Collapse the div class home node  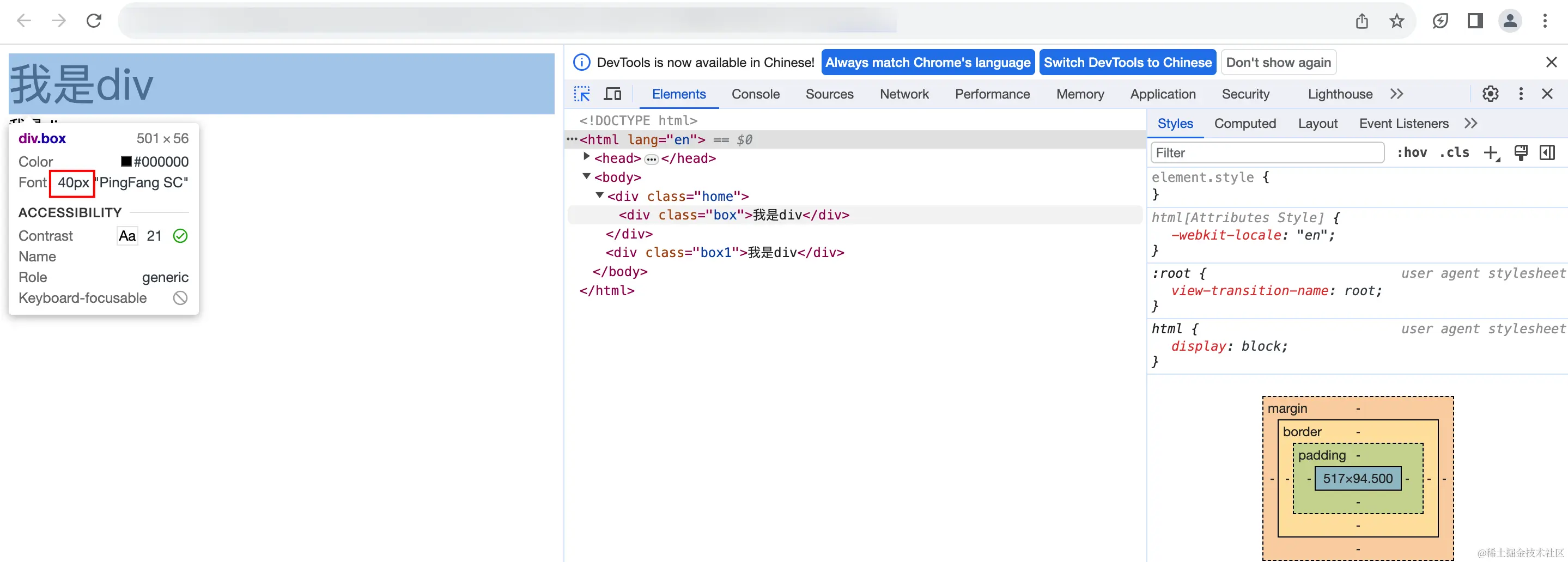599,196
